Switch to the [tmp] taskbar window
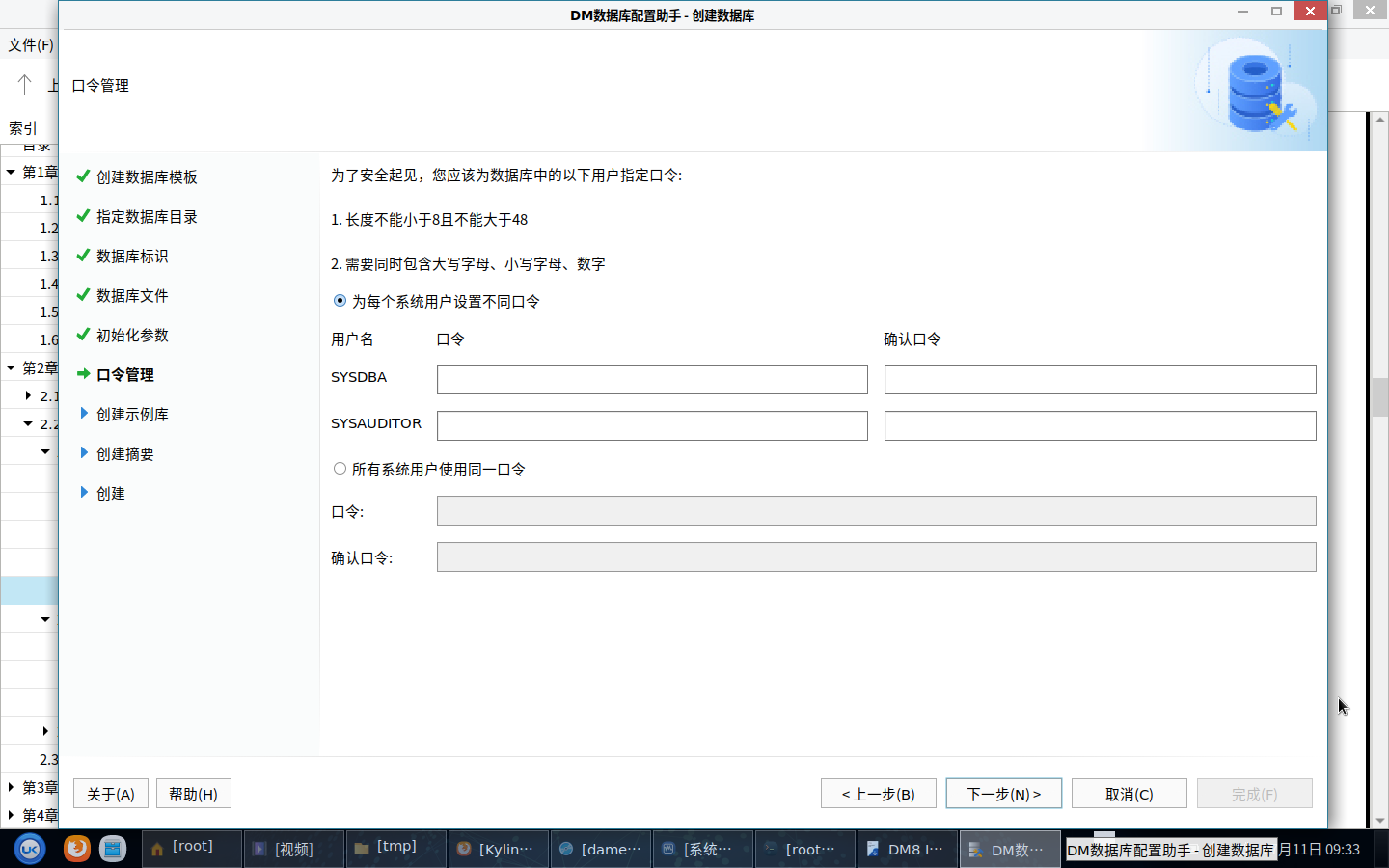1389x868 pixels. (395, 849)
